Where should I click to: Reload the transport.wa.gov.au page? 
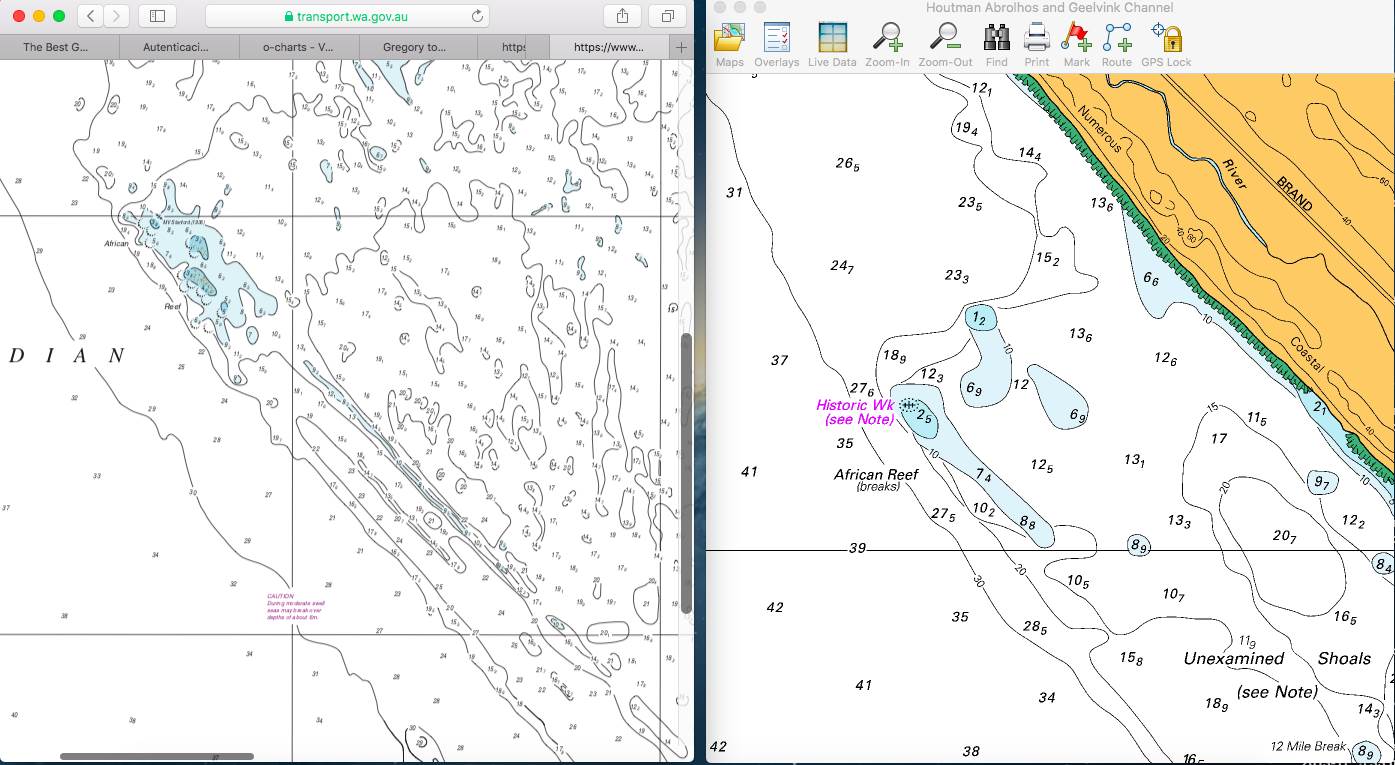pyautogui.click(x=477, y=16)
